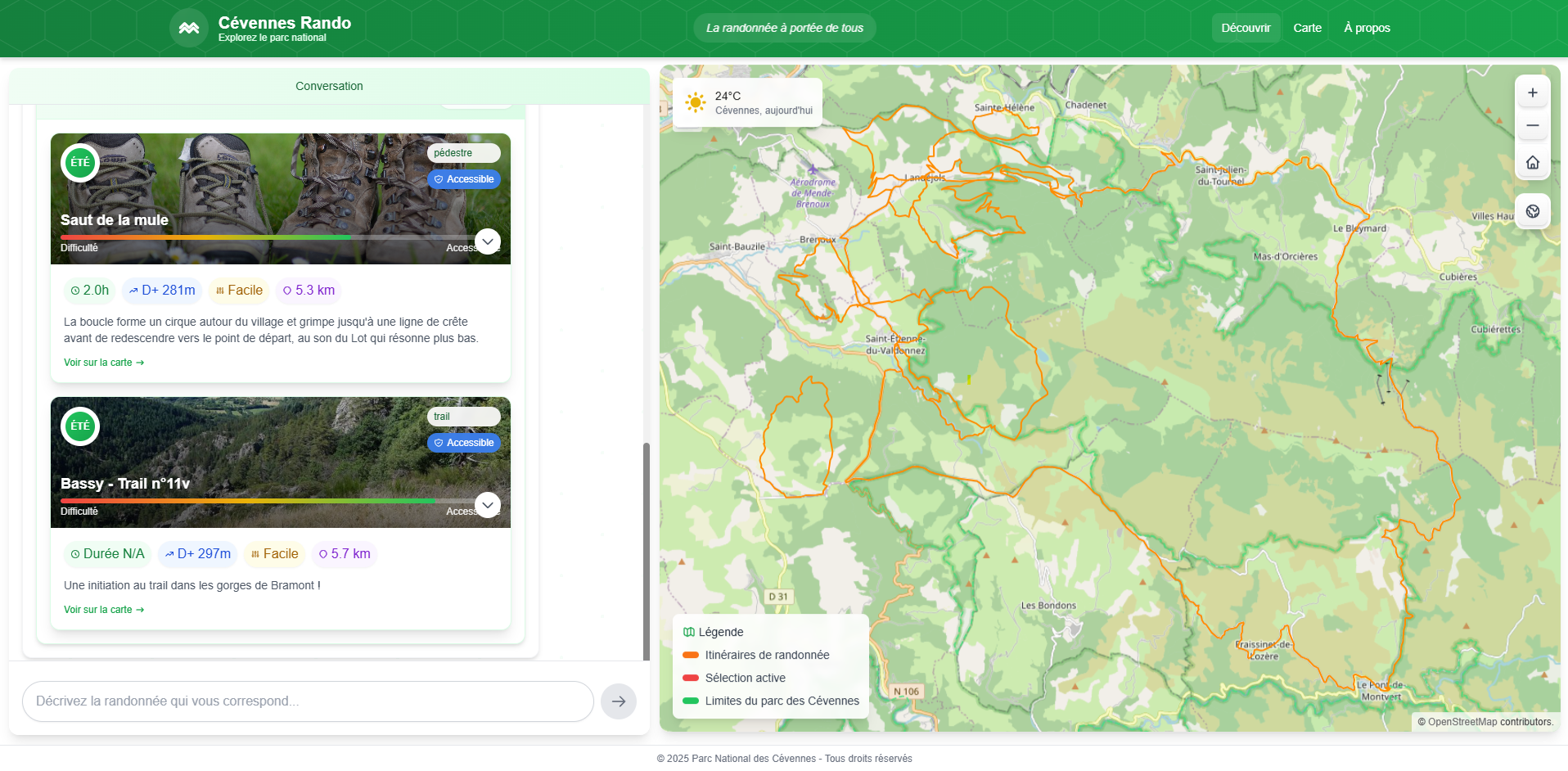Zoom in on the map
The height and width of the screenshot is (771, 1568).
pyautogui.click(x=1532, y=93)
